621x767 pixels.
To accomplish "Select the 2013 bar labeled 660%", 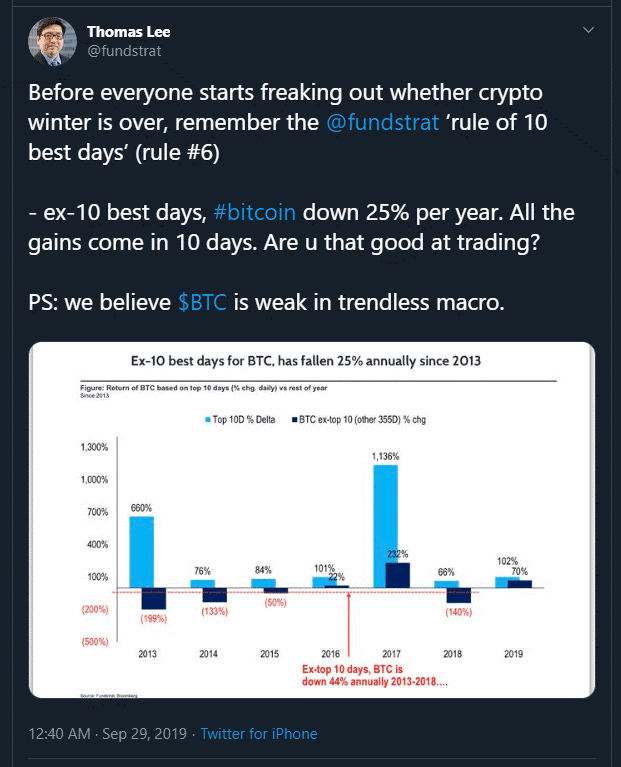I will [x=141, y=551].
